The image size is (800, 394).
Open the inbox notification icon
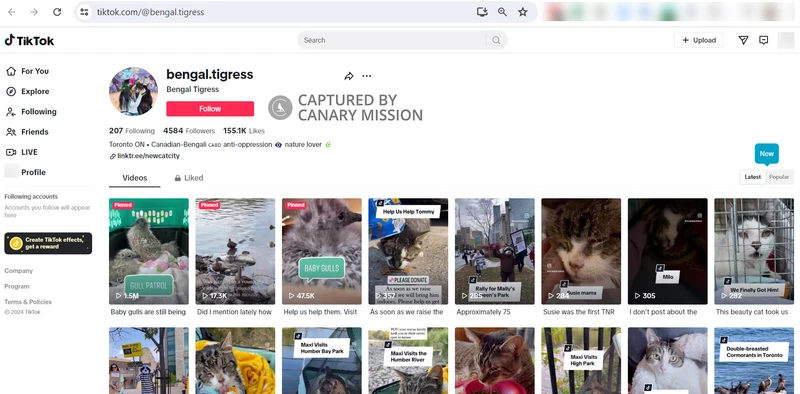click(x=763, y=40)
